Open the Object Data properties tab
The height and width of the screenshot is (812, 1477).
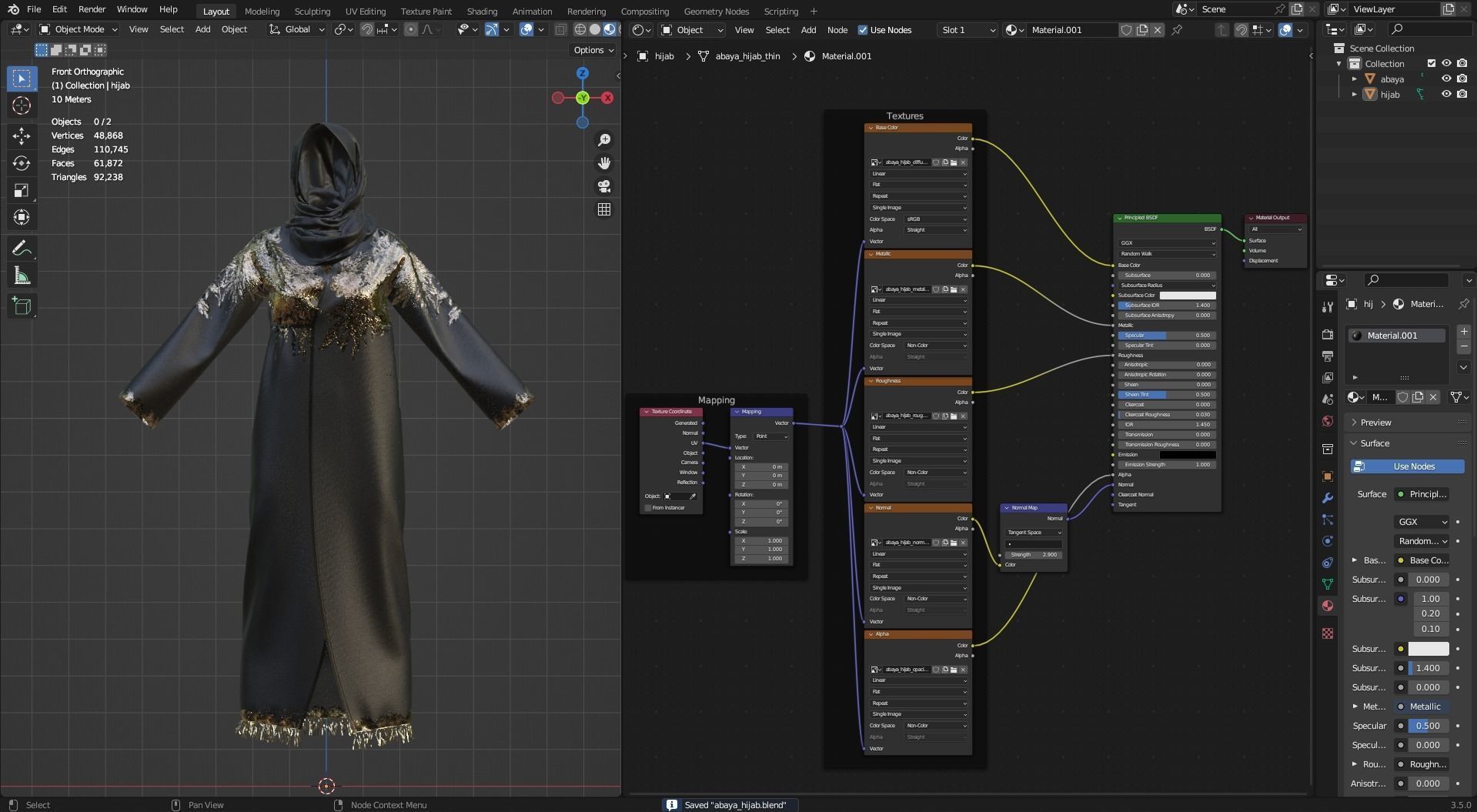pyautogui.click(x=1328, y=584)
